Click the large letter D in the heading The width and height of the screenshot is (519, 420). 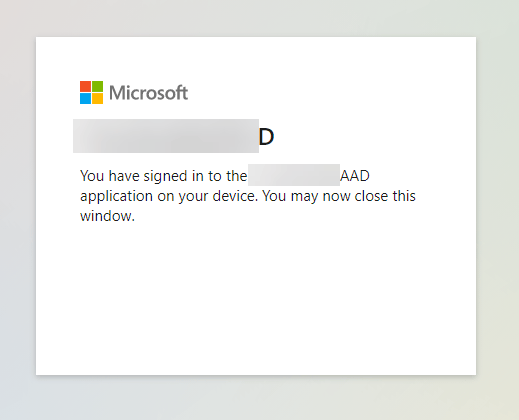click(266, 136)
